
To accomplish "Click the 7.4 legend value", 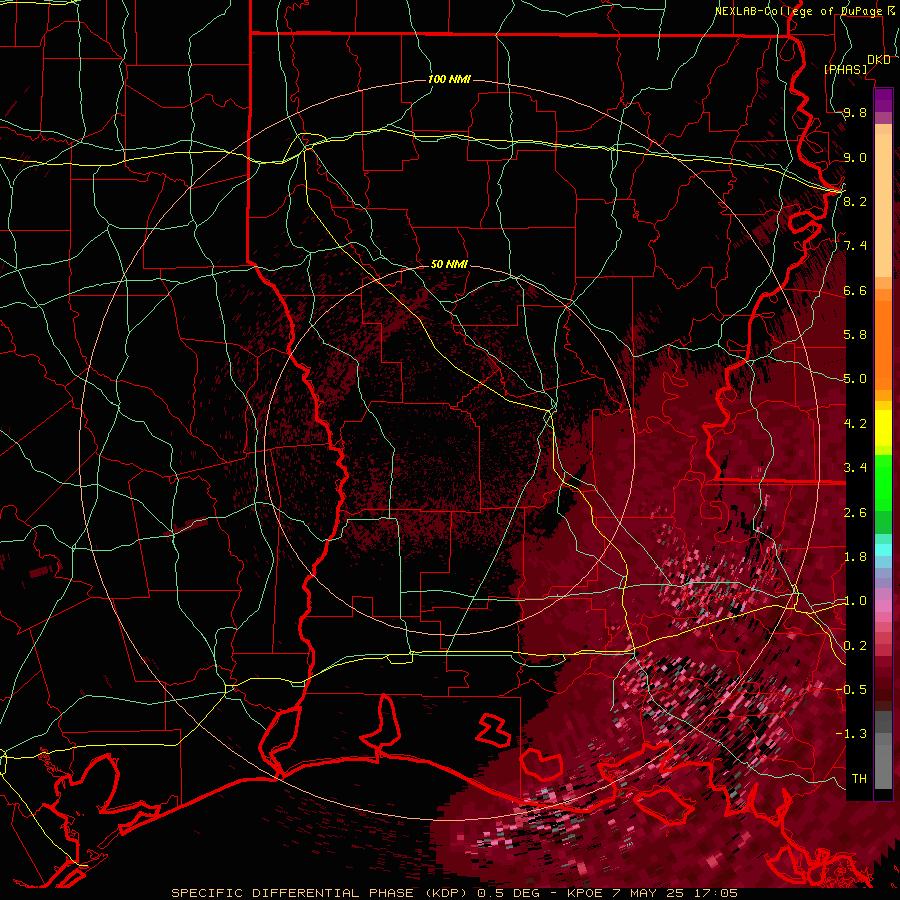I will (x=855, y=246).
